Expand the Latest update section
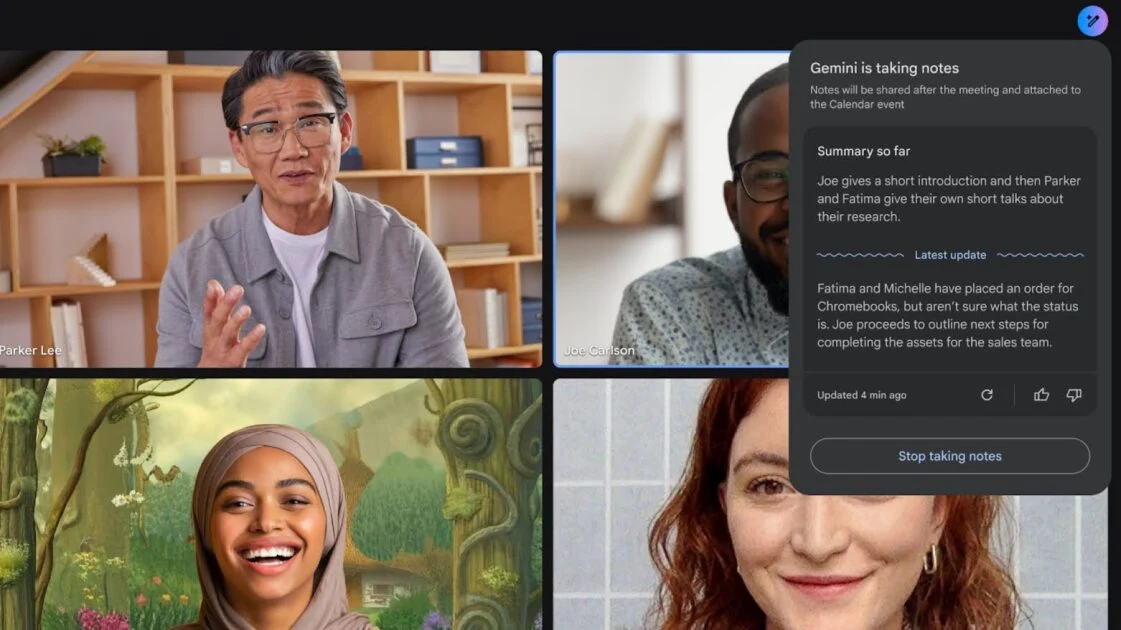This screenshot has width=1121, height=630. click(x=950, y=255)
